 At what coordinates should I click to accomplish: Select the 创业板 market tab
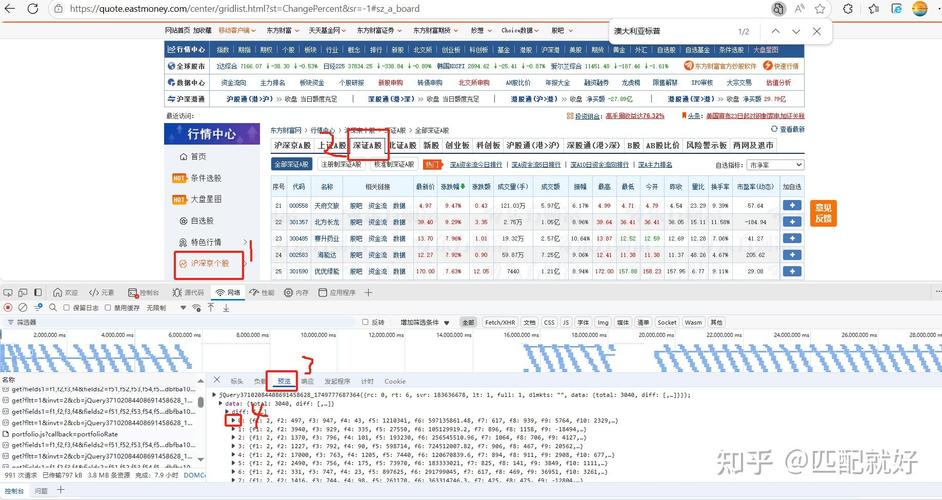coord(457,145)
